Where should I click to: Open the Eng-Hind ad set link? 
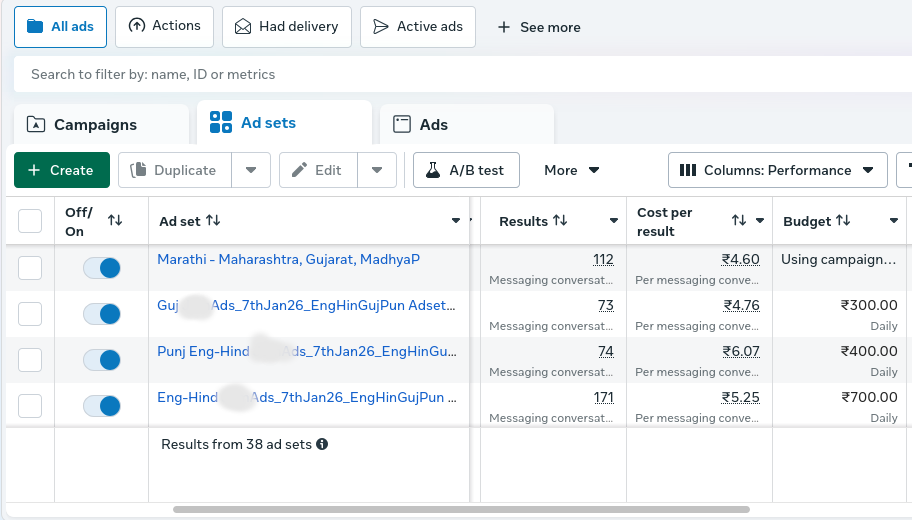click(307, 397)
